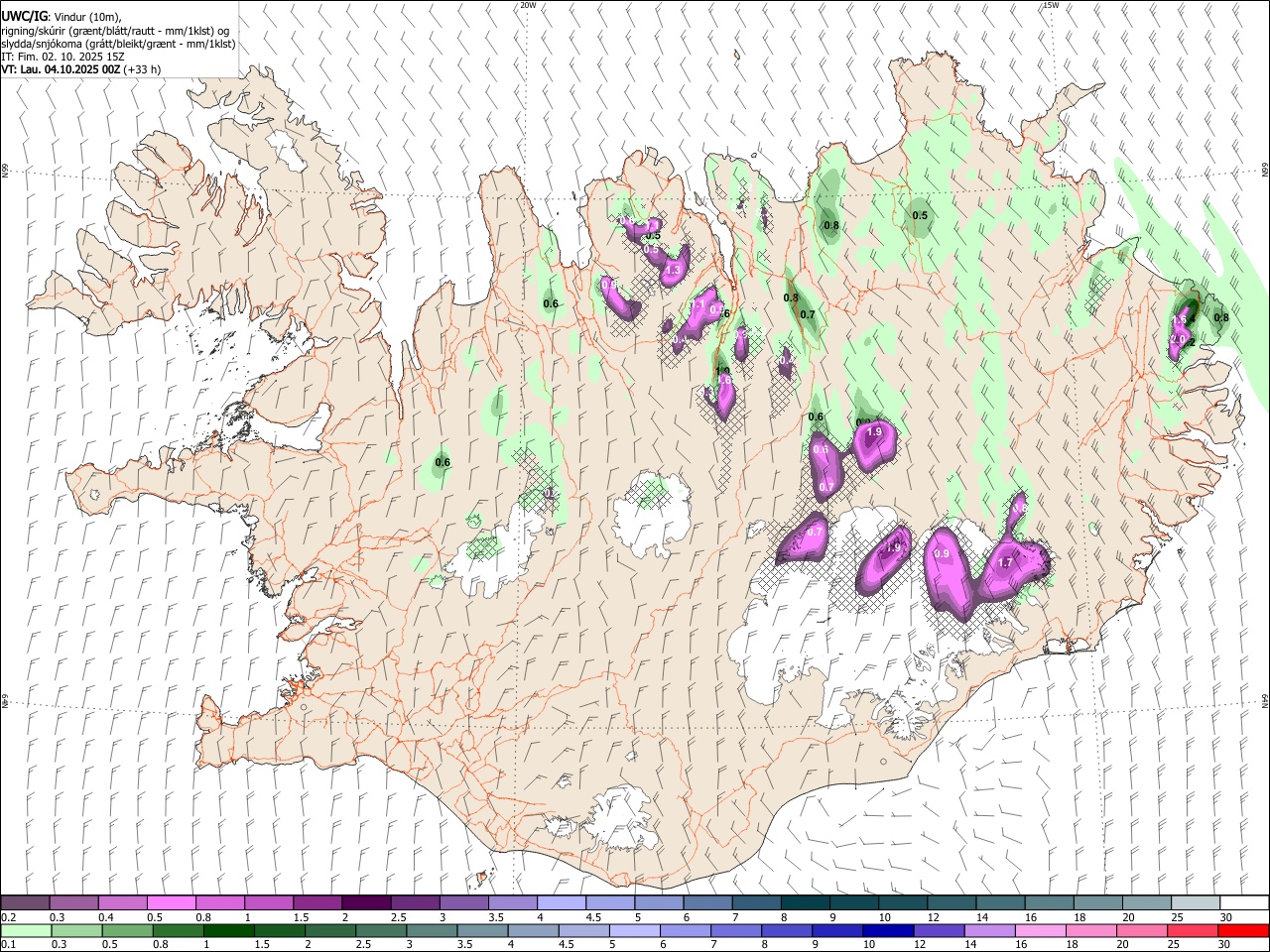Select light pink lower swatch between 16 and 18
Viewport: 1270px width, 952px height.
click(x=1041, y=930)
